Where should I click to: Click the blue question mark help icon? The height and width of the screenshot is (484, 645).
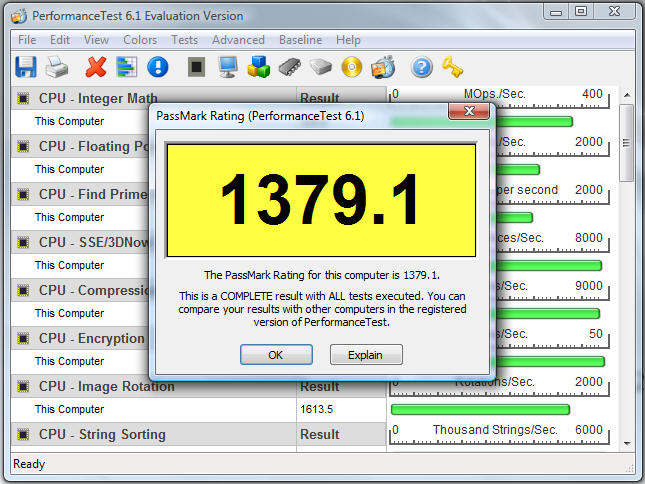pyautogui.click(x=422, y=67)
